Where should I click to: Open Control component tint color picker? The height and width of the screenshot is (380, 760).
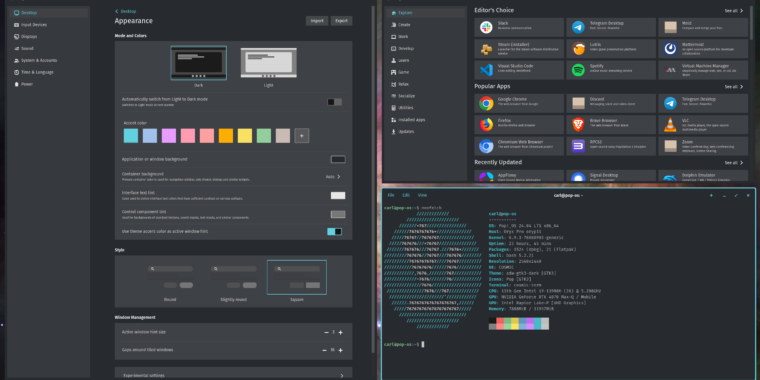click(338, 214)
